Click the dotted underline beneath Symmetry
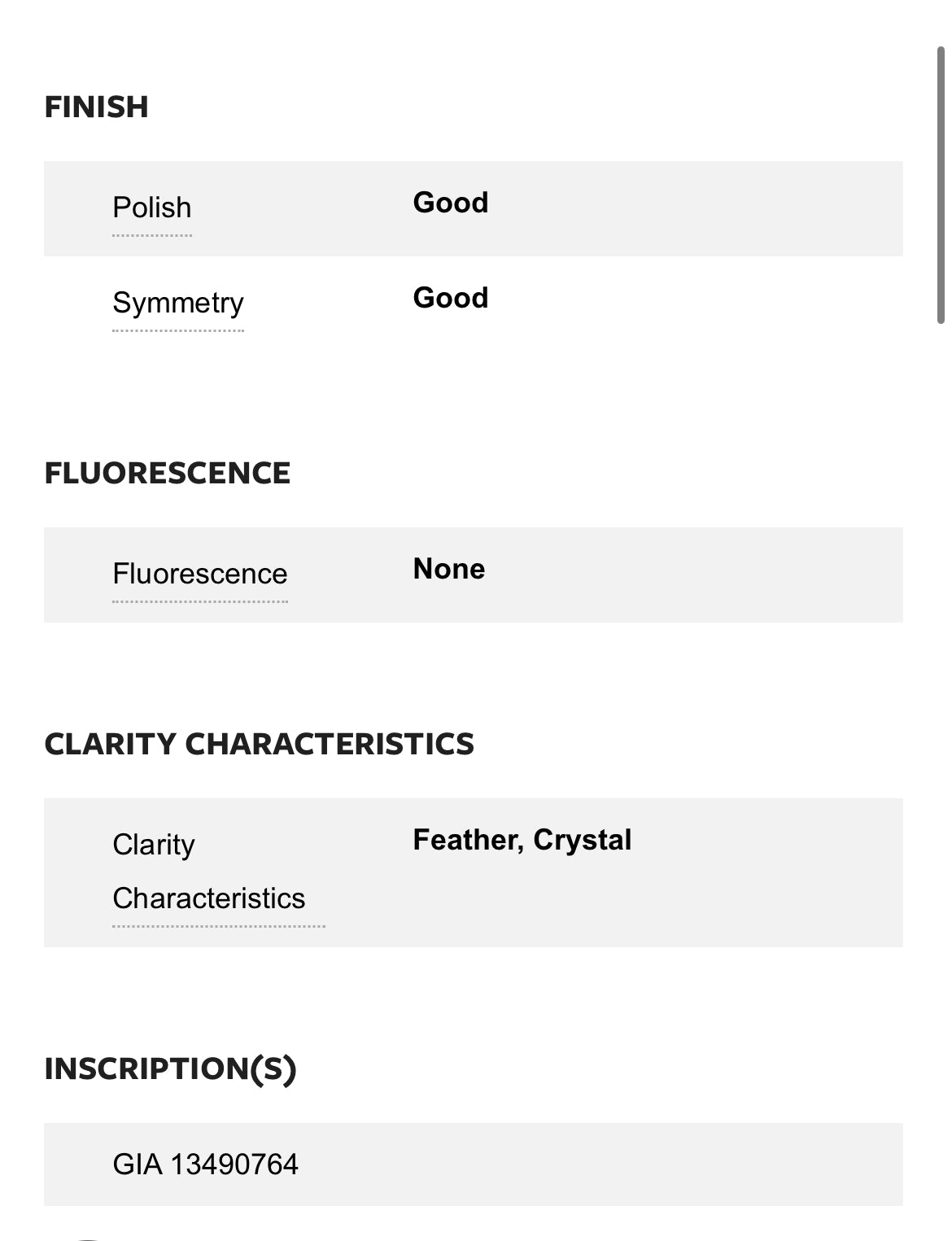Screen dimensions: 952x1241 point(178,331)
